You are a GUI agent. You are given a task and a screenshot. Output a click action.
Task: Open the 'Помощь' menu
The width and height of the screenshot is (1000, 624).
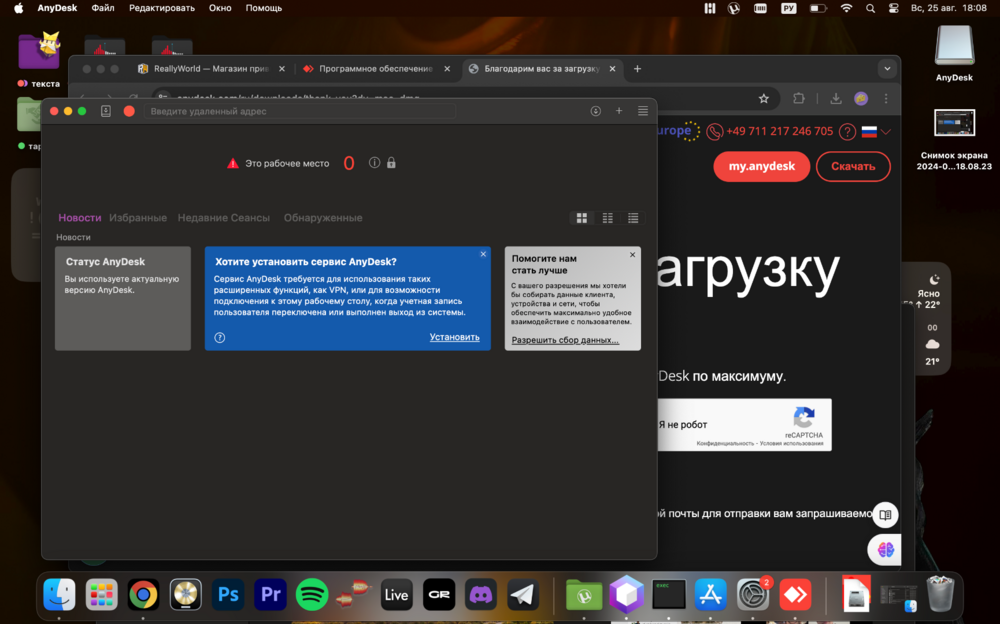tap(263, 8)
